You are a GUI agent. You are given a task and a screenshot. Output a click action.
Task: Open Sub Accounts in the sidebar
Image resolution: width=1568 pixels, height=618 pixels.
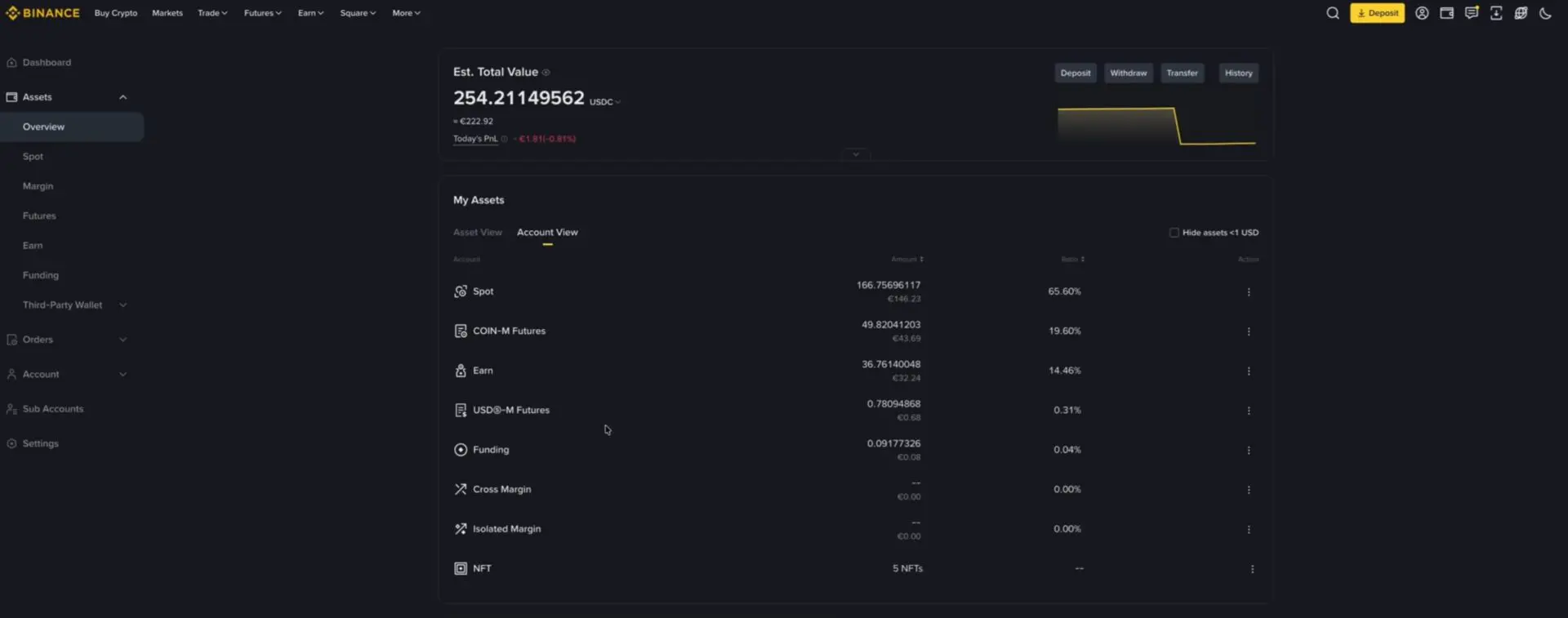[x=53, y=409]
